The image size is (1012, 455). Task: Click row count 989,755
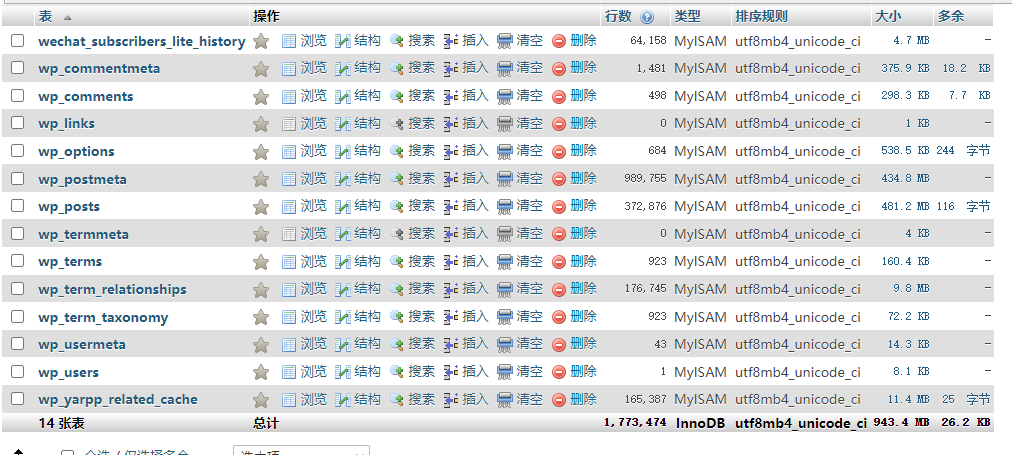[645, 179]
